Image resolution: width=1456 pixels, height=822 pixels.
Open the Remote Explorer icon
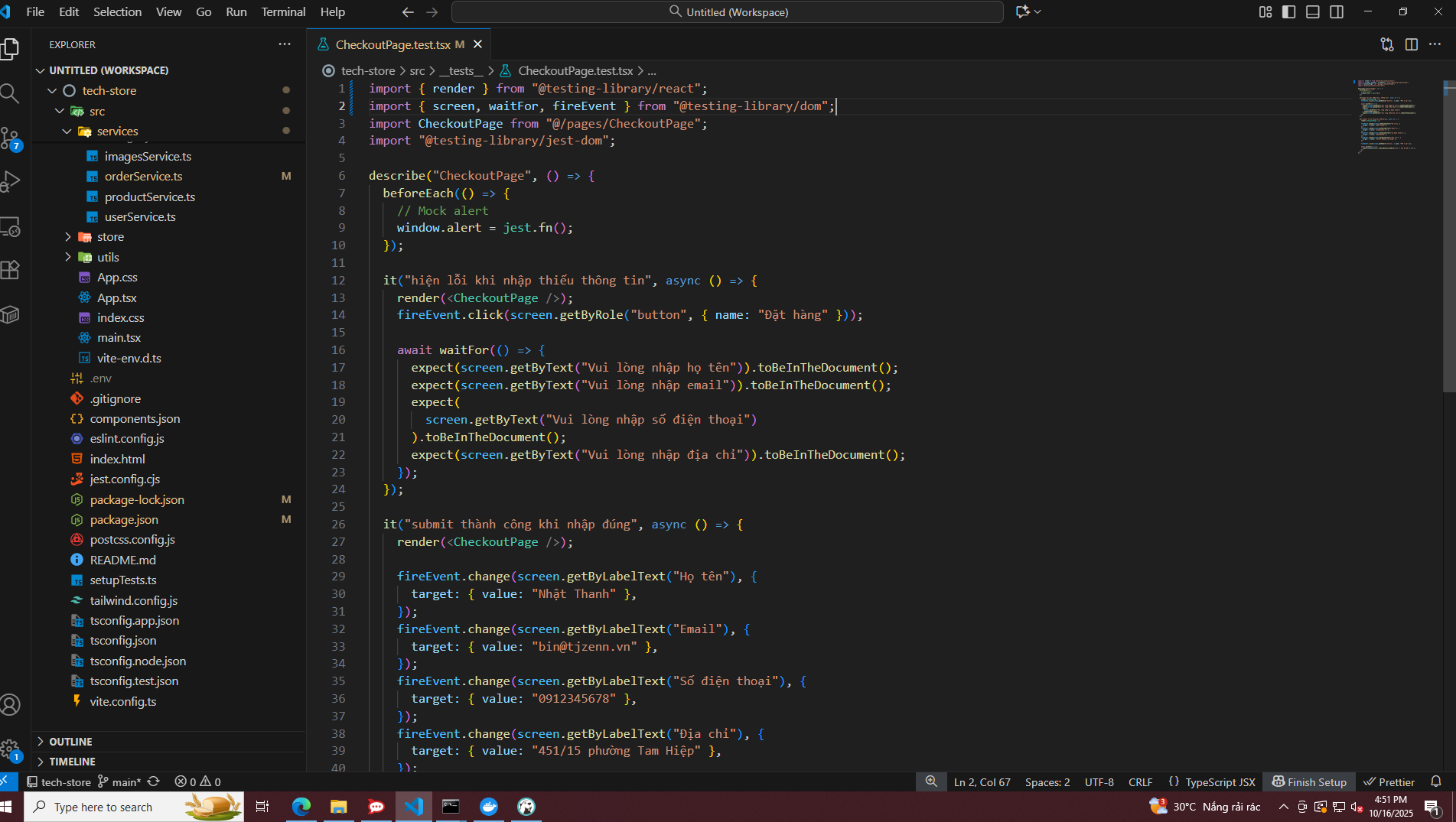[11, 227]
